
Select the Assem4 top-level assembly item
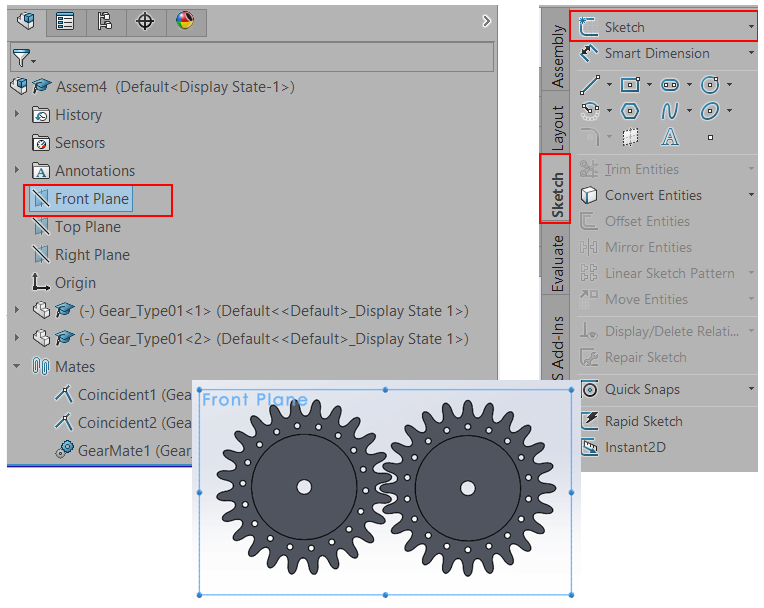(x=174, y=87)
